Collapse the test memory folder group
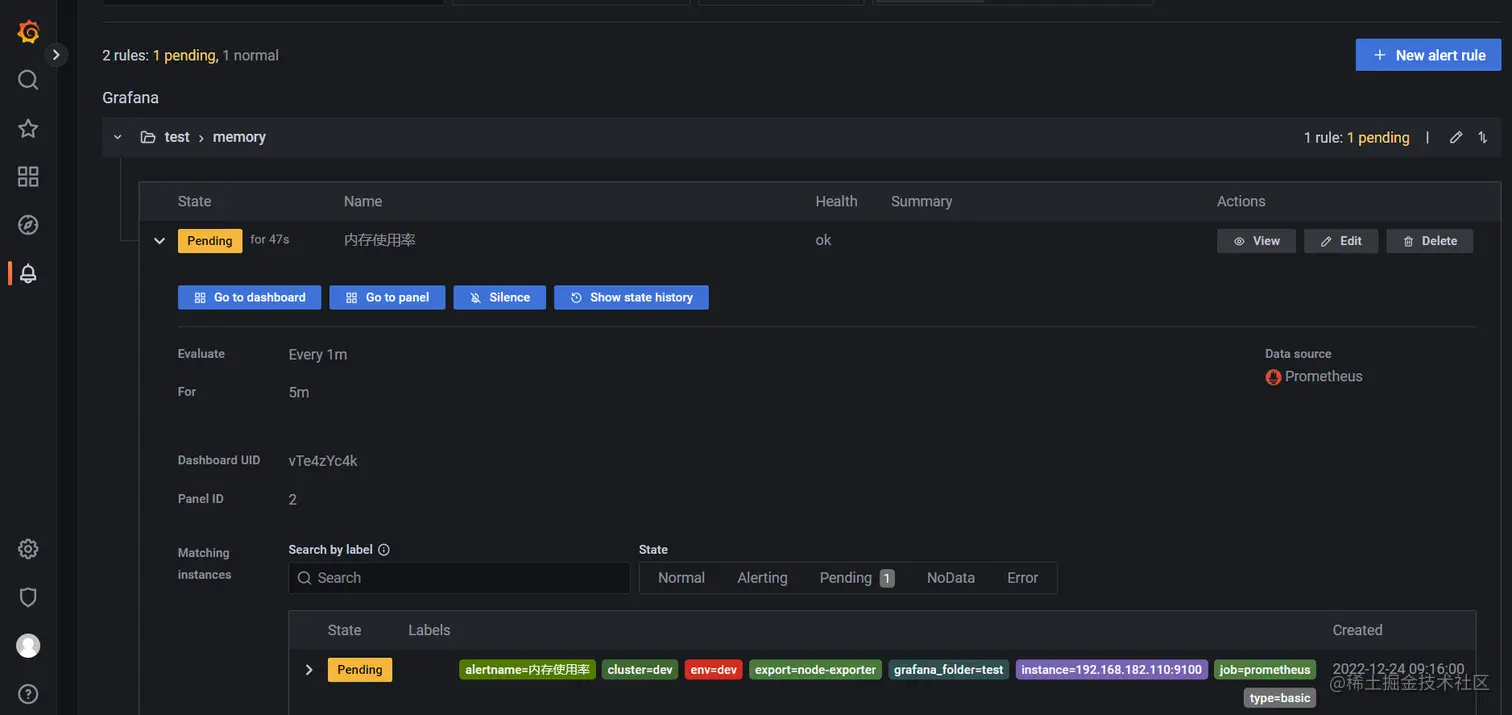This screenshot has height=715, width=1512. [117, 137]
